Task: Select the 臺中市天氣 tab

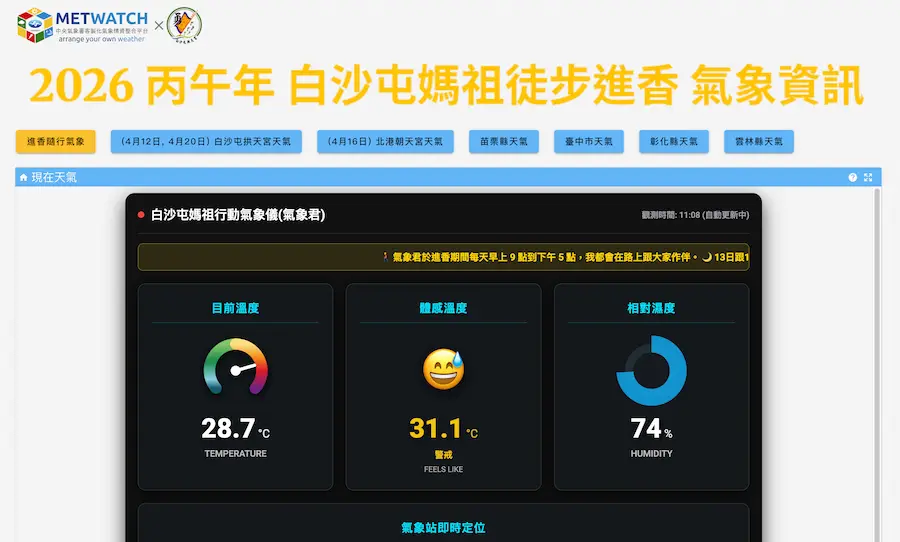Action: point(589,142)
